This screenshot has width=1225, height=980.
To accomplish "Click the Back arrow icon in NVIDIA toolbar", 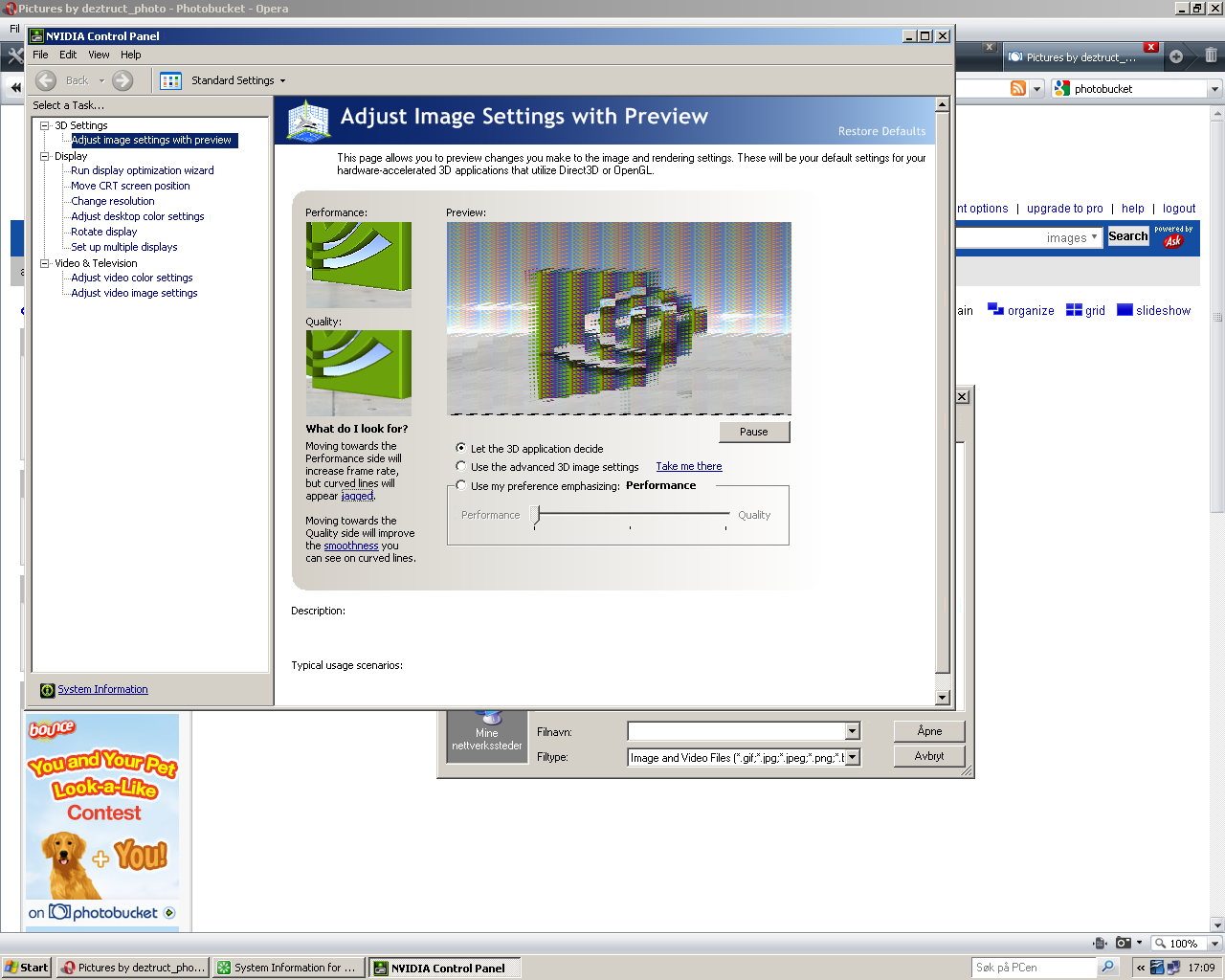I will [x=46, y=80].
